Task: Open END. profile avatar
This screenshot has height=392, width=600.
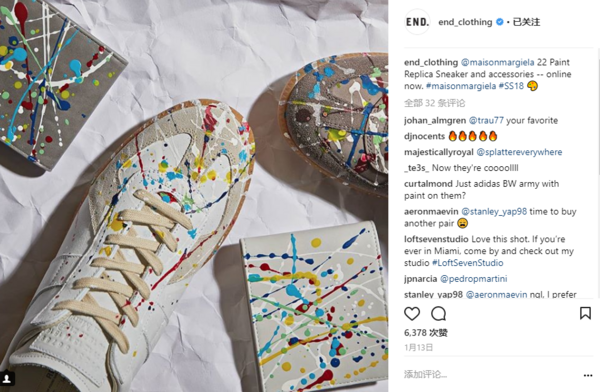Action: (x=417, y=22)
